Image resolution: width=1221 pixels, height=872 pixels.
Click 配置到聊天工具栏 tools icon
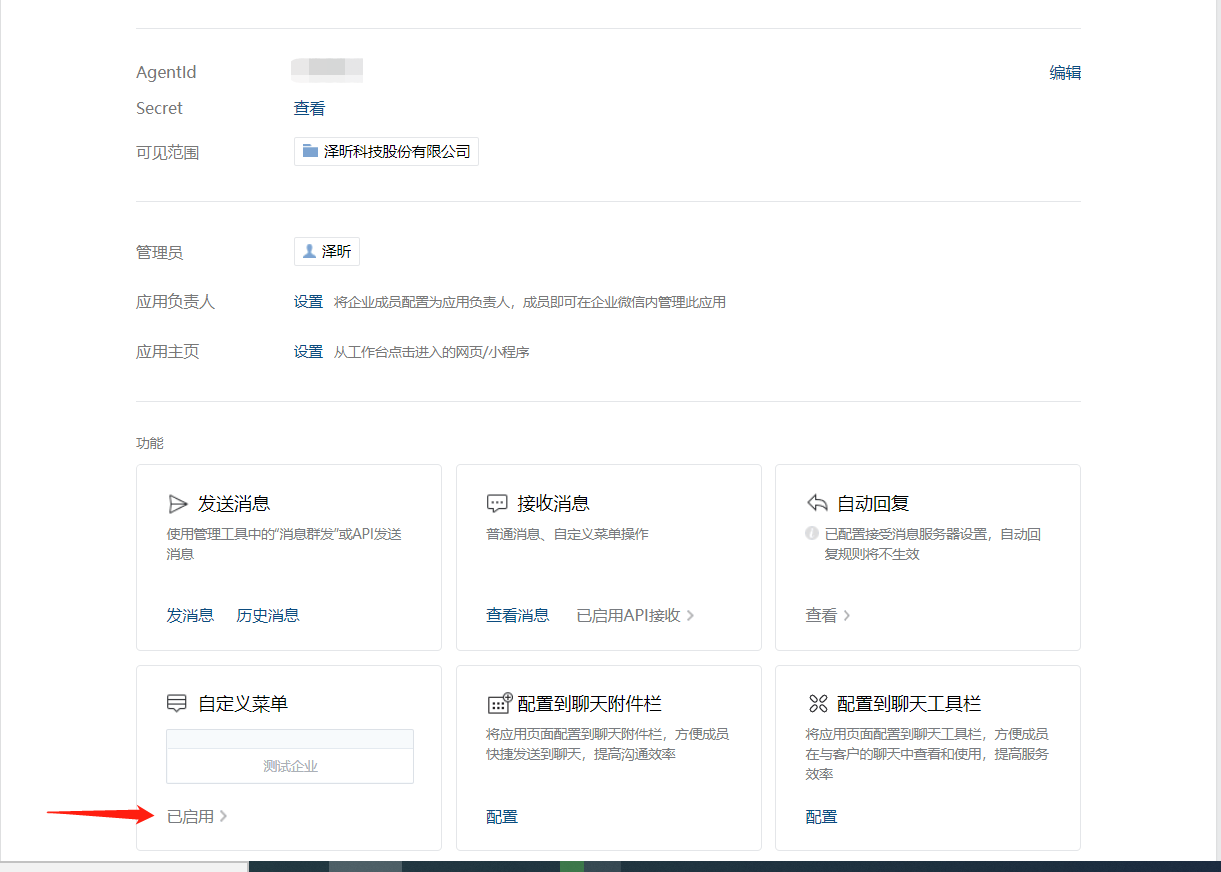coord(818,704)
